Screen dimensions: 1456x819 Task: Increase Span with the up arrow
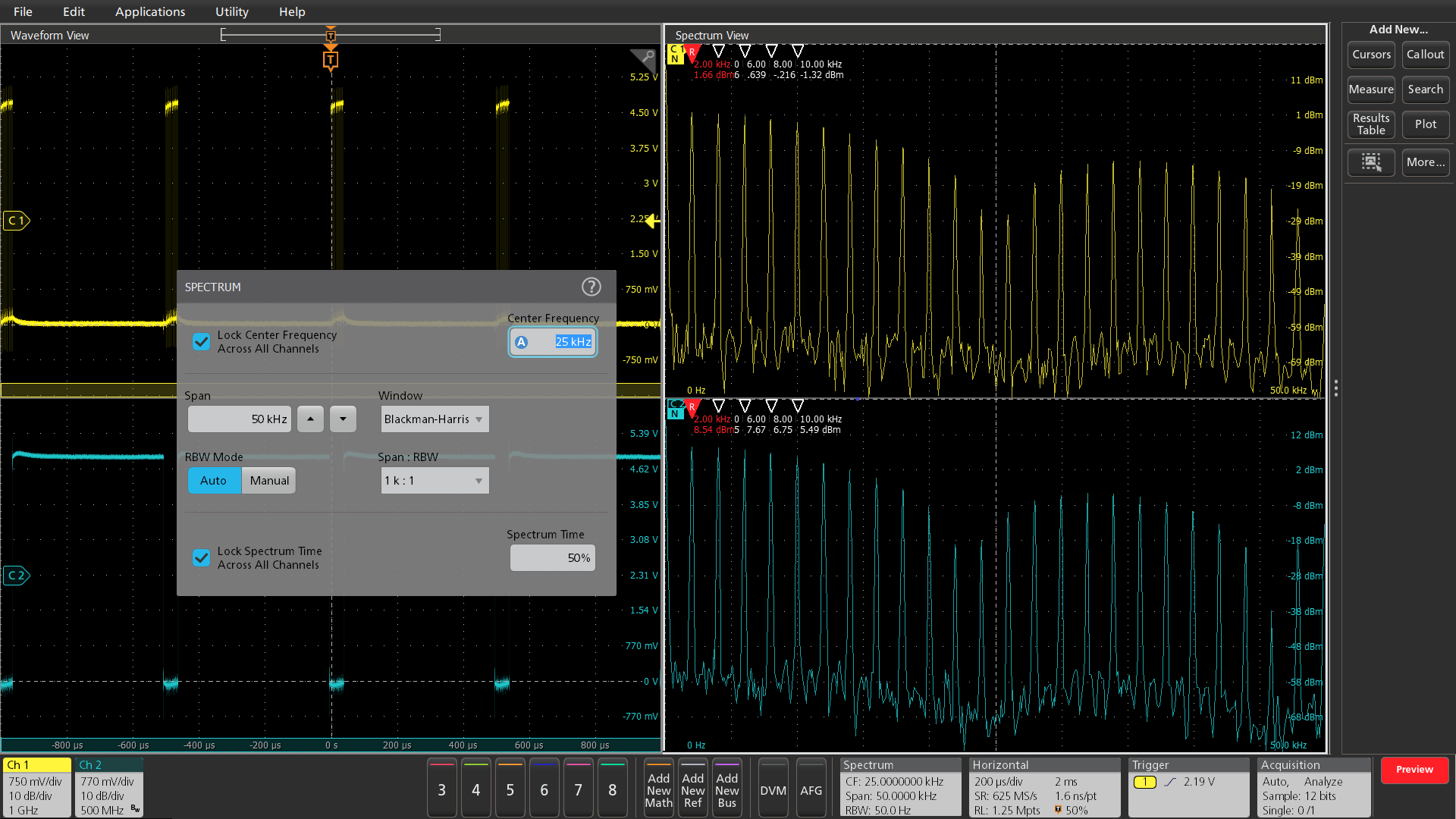(x=310, y=419)
